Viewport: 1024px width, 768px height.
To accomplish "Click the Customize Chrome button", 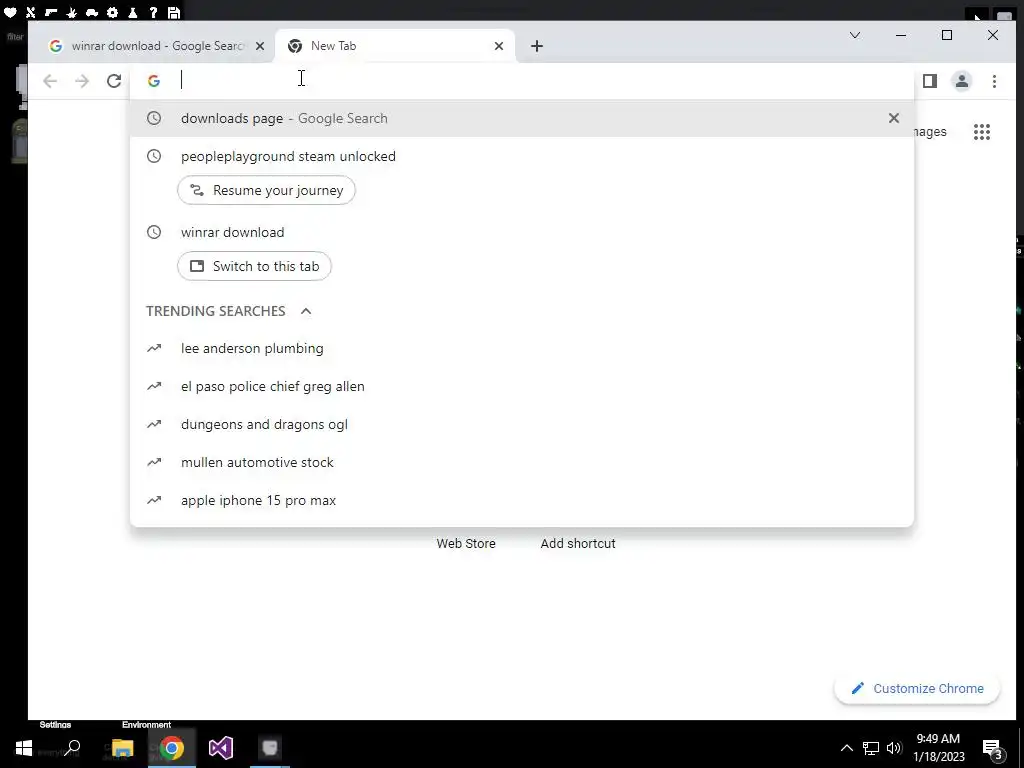I will [x=917, y=689].
